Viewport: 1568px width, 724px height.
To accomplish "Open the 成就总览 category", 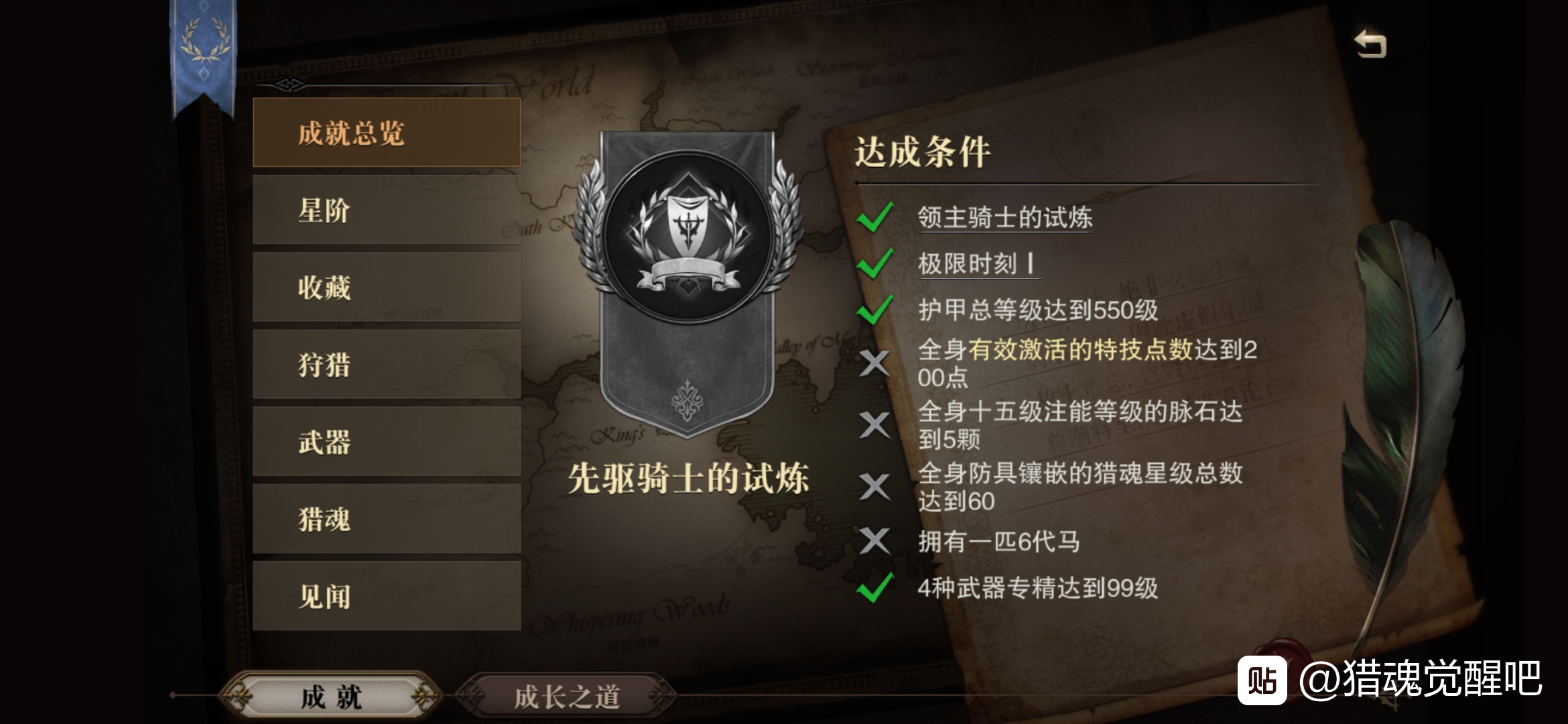I will click(387, 133).
